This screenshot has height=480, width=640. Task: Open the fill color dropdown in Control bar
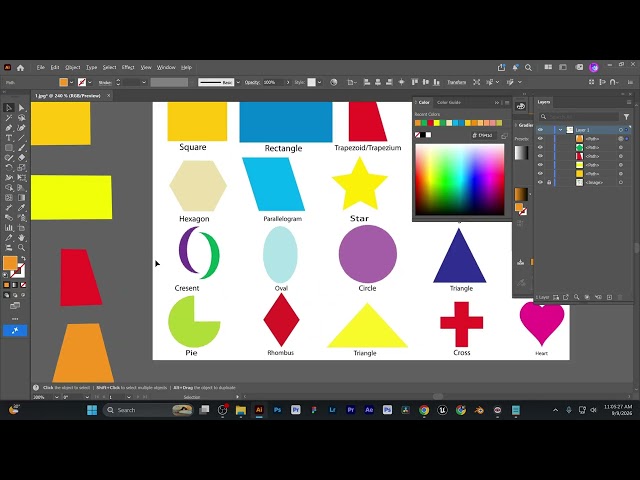pyautogui.click(x=71, y=82)
